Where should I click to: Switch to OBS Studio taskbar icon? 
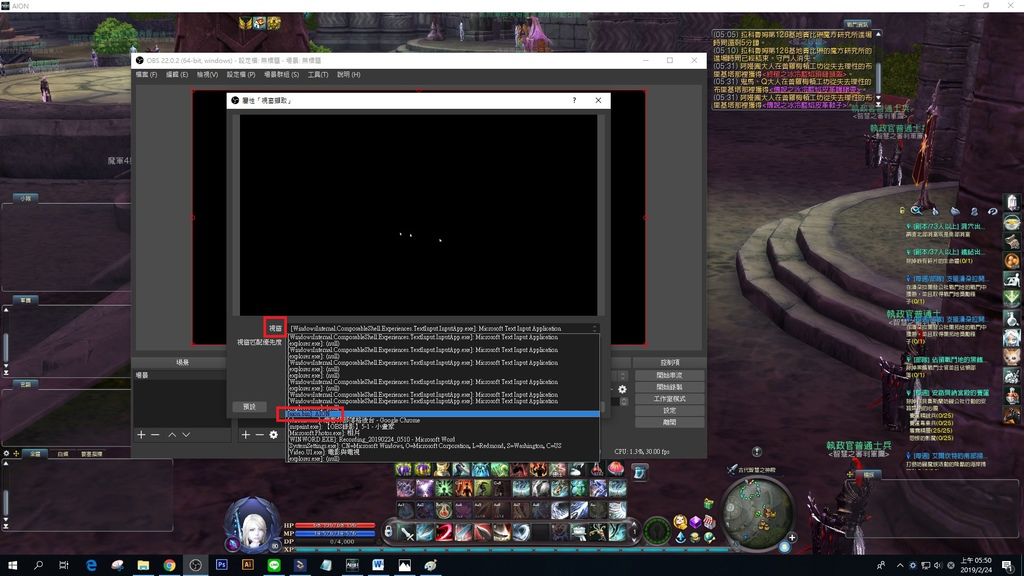tap(195, 565)
